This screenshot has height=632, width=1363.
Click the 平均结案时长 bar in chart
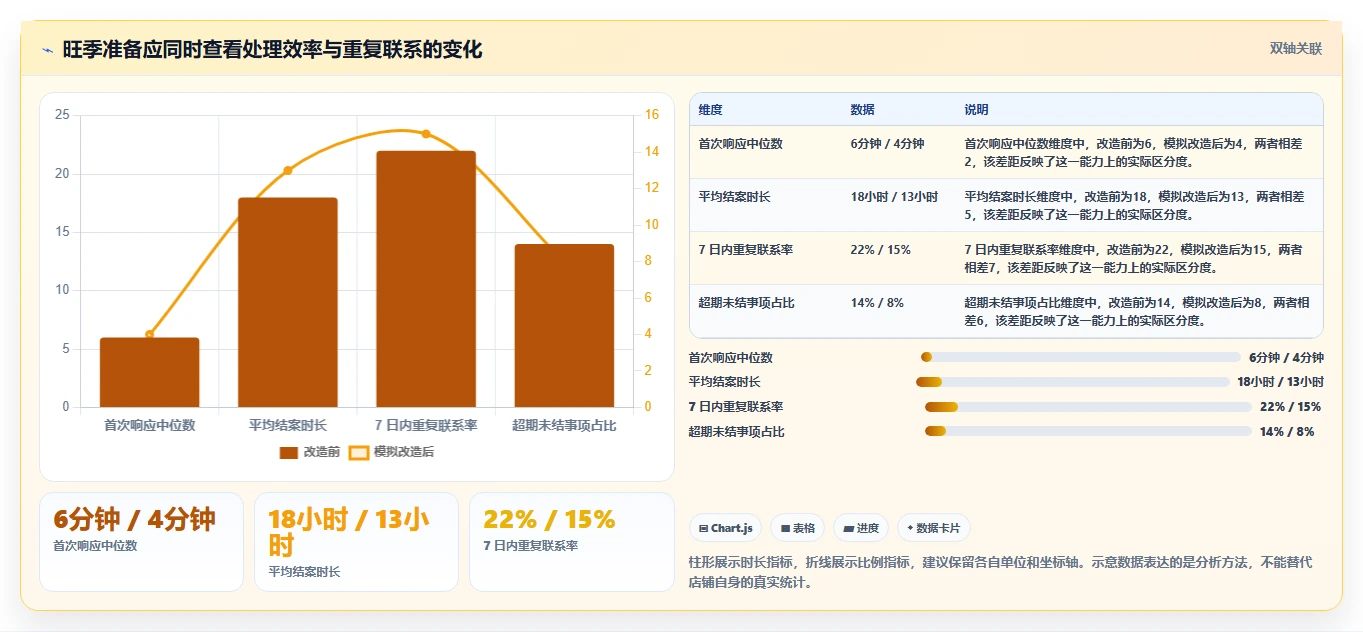pos(288,302)
